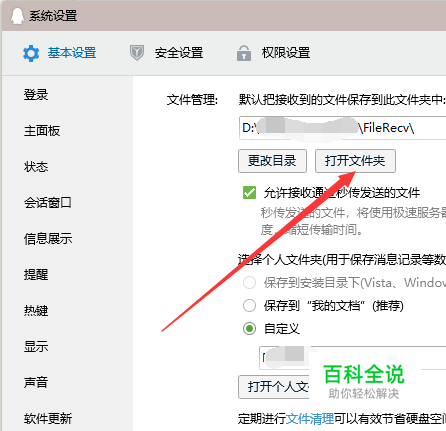
Task: Switch to the 安全设置 tab
Action: tap(179, 53)
